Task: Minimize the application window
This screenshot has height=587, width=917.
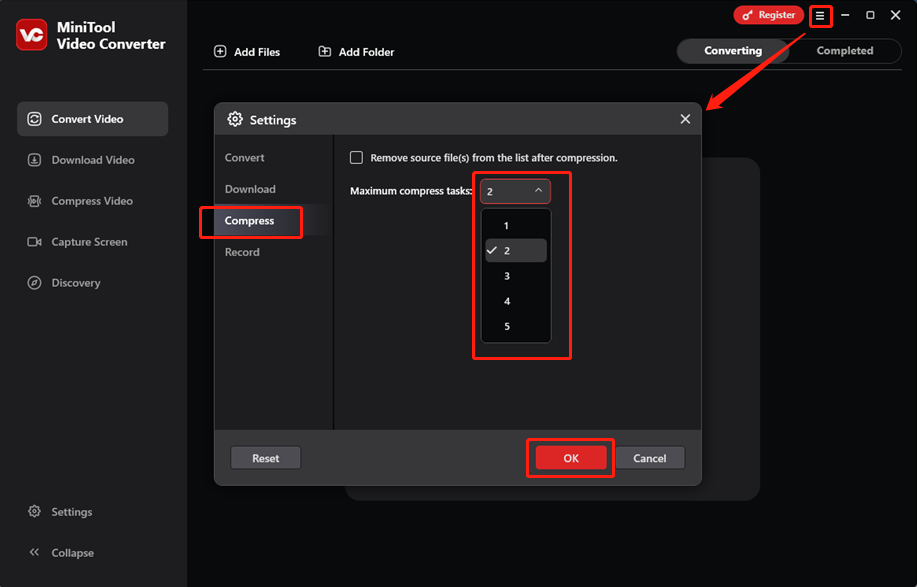Action: coord(845,15)
